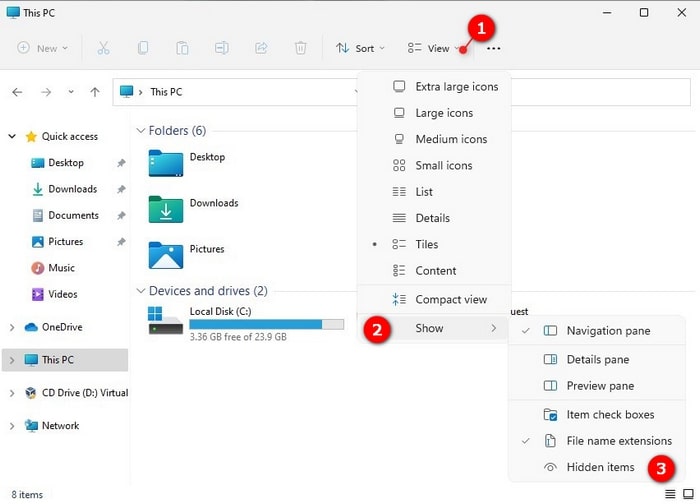Toggle the Details pane option
The image size is (700, 504).
click(x=597, y=359)
